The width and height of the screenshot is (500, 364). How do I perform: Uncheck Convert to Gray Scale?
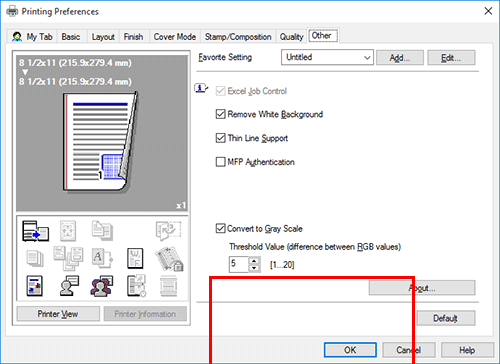pyautogui.click(x=220, y=229)
